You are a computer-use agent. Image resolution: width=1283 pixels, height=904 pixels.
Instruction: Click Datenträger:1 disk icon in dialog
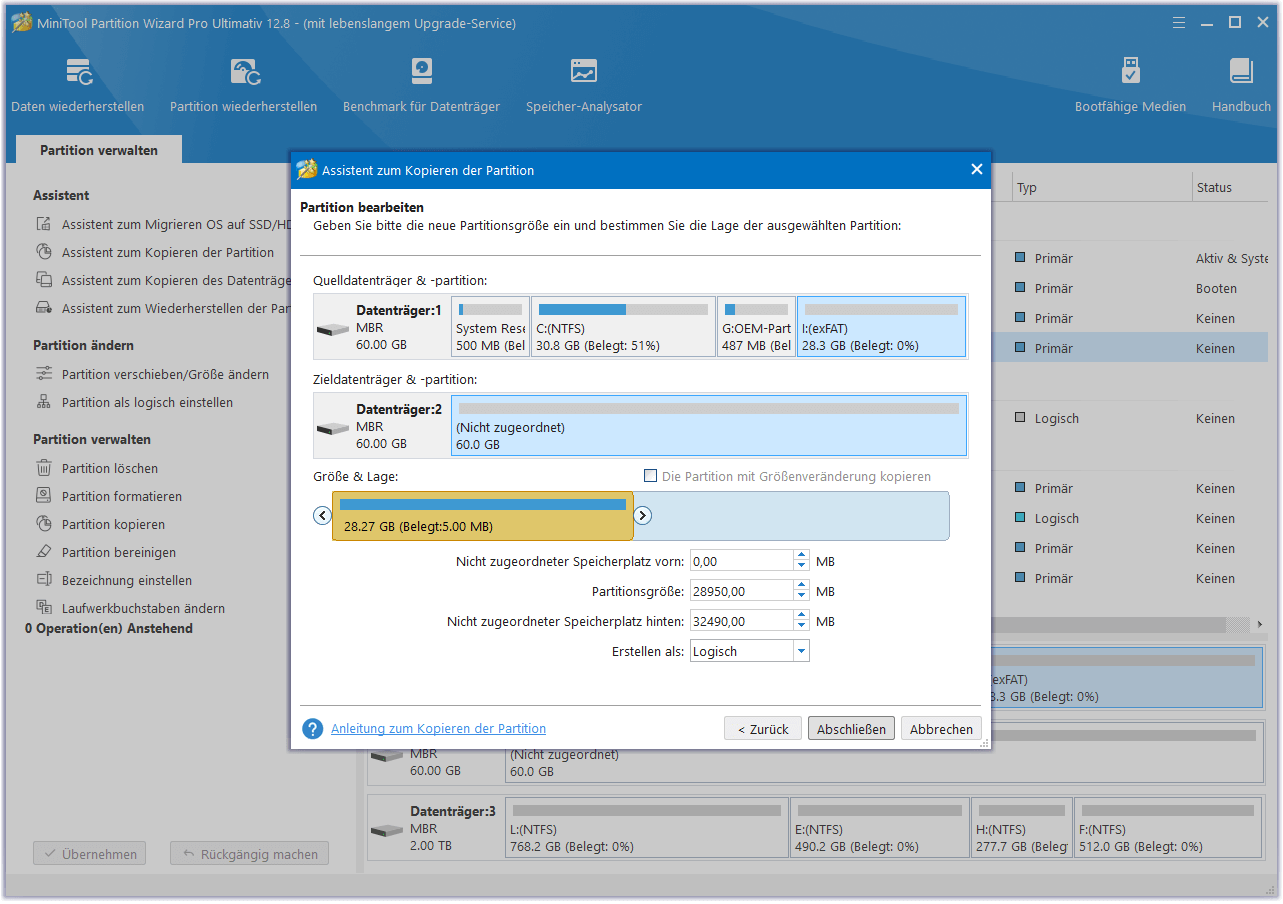click(x=333, y=330)
